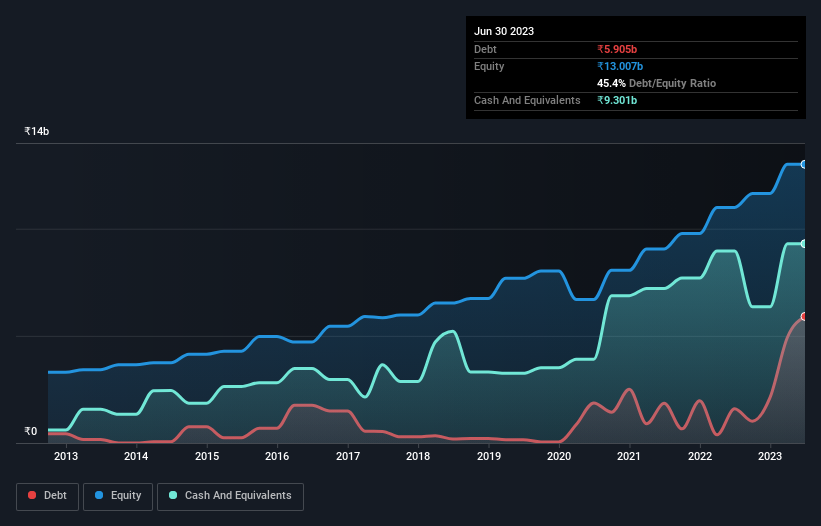This screenshot has height=526, width=821.
Task: Click the ₹0 y-axis label
Action: tap(31, 431)
